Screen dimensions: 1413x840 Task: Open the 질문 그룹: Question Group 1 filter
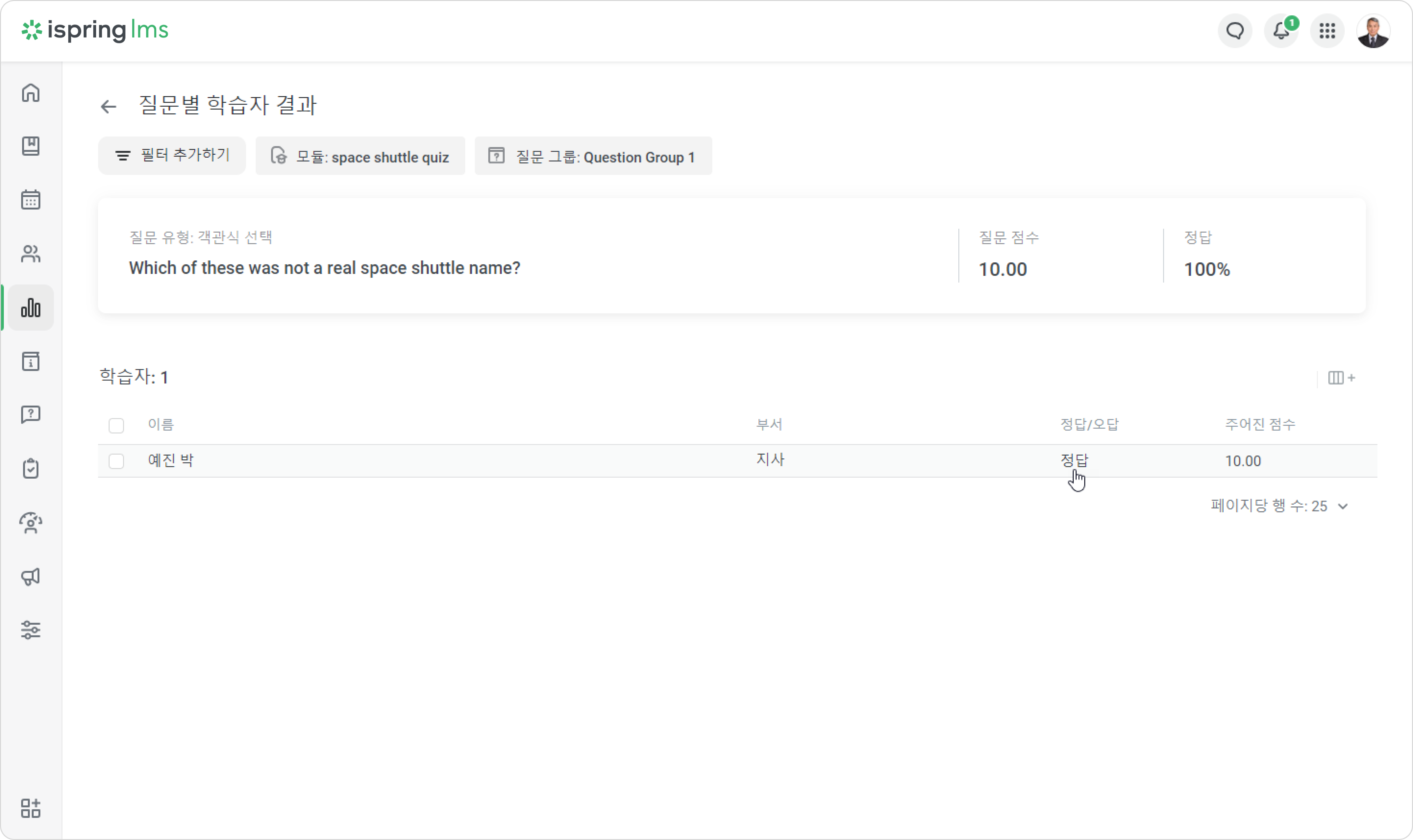point(593,156)
